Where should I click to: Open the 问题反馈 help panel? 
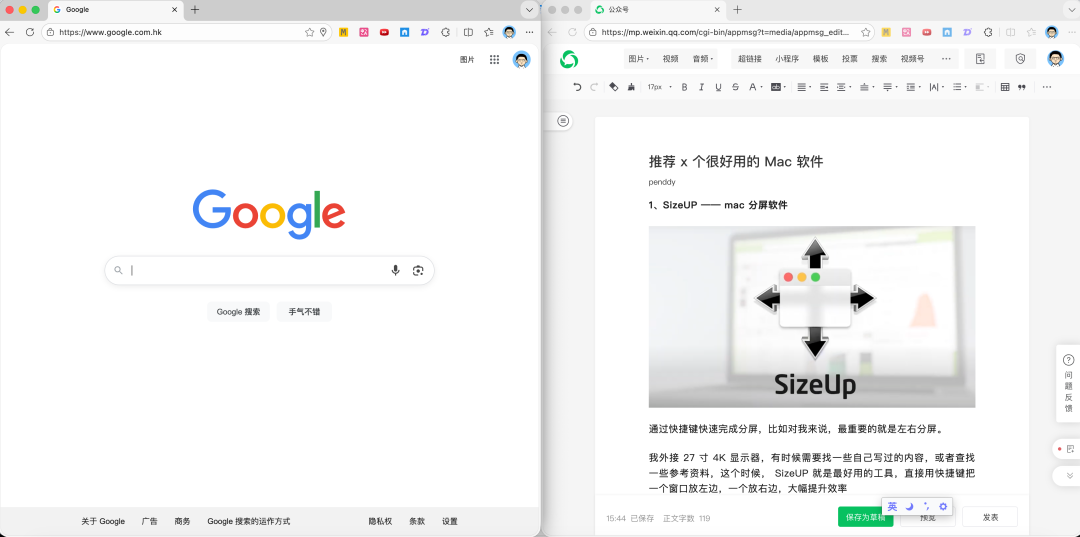pyautogui.click(x=1068, y=383)
